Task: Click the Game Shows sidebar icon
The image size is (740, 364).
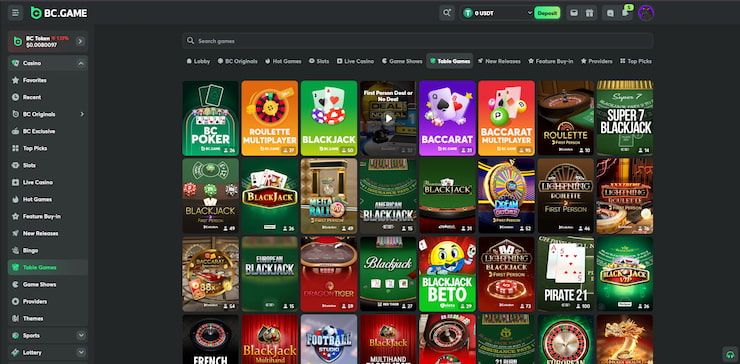Action: pyautogui.click(x=16, y=284)
